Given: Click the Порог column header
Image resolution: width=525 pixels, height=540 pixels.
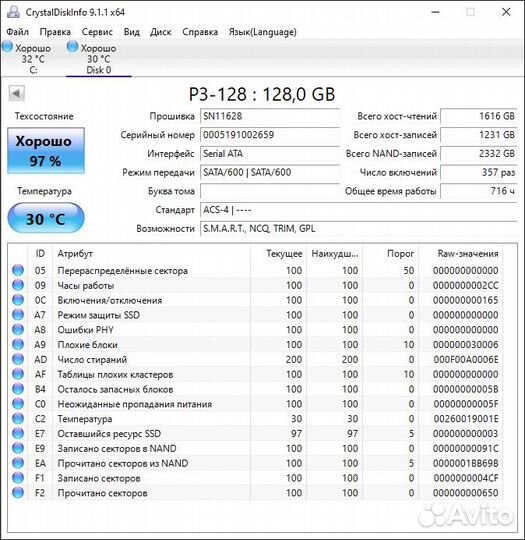Looking at the screenshot, I should [x=391, y=254].
